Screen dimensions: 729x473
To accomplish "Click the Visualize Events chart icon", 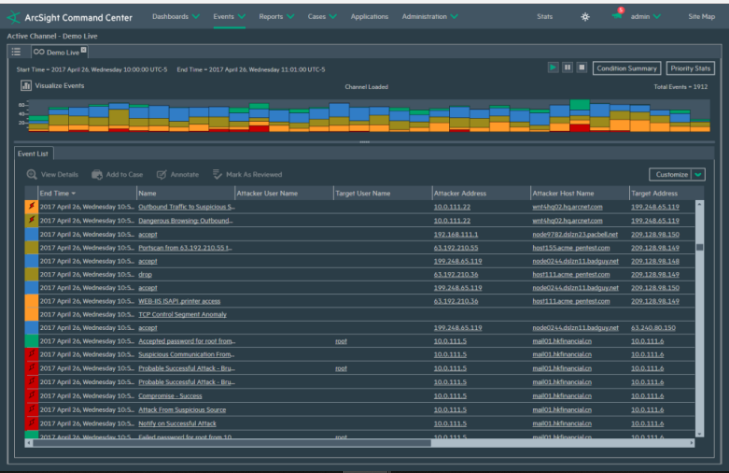I will (26, 86).
